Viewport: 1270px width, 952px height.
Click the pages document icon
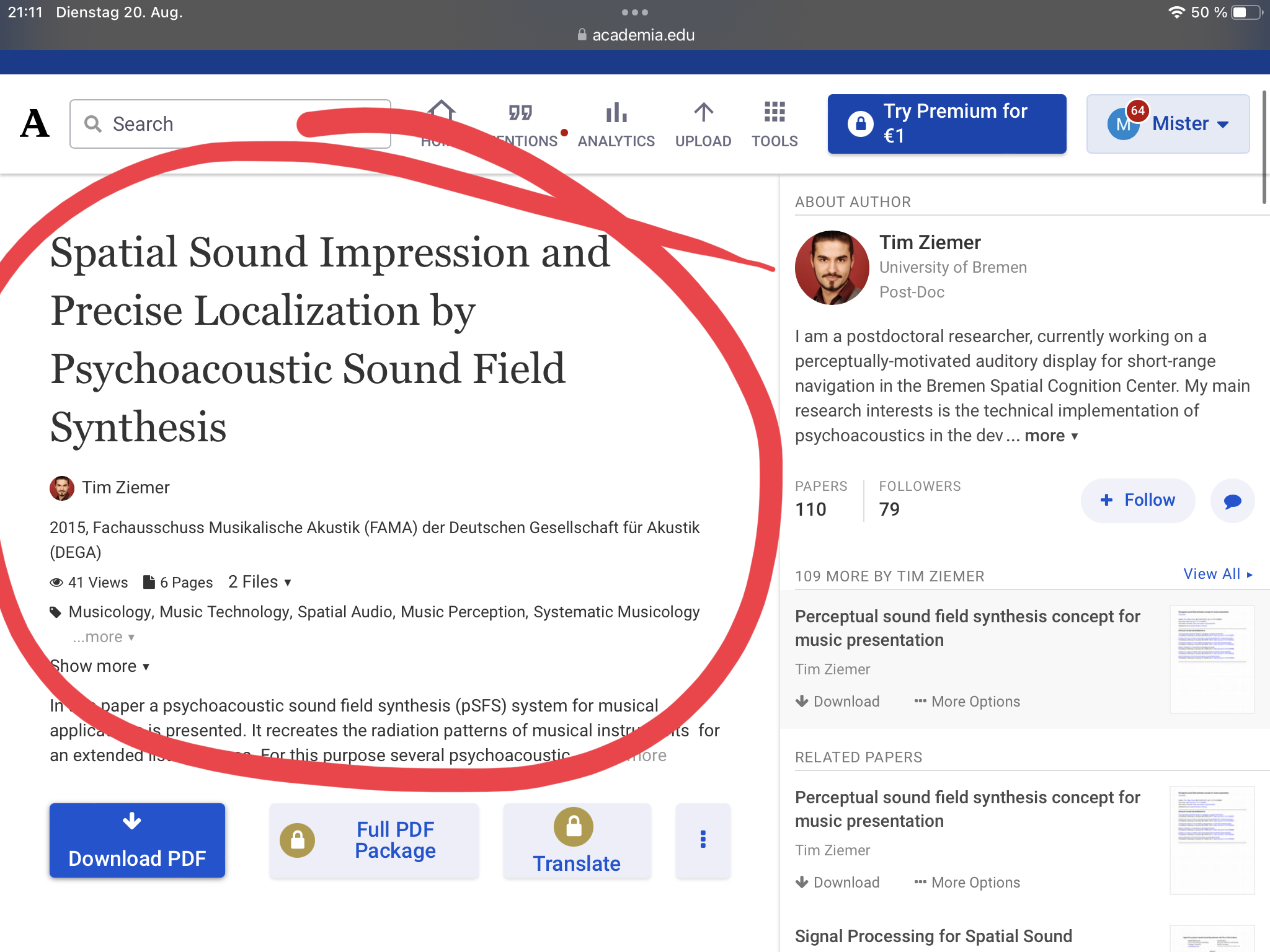(x=149, y=582)
